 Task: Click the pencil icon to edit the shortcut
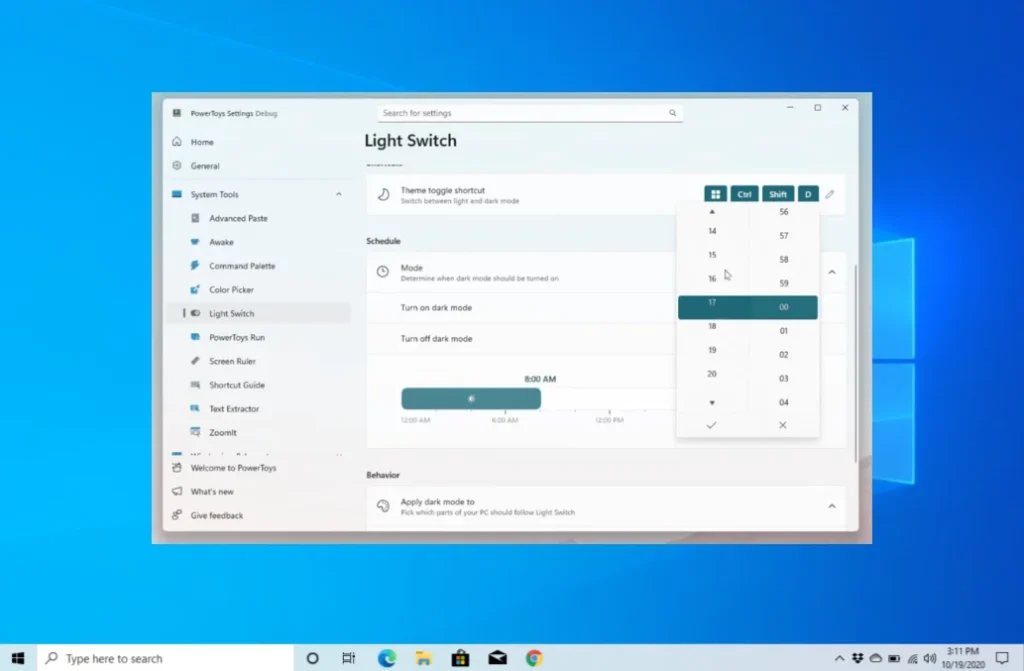pyautogui.click(x=830, y=194)
